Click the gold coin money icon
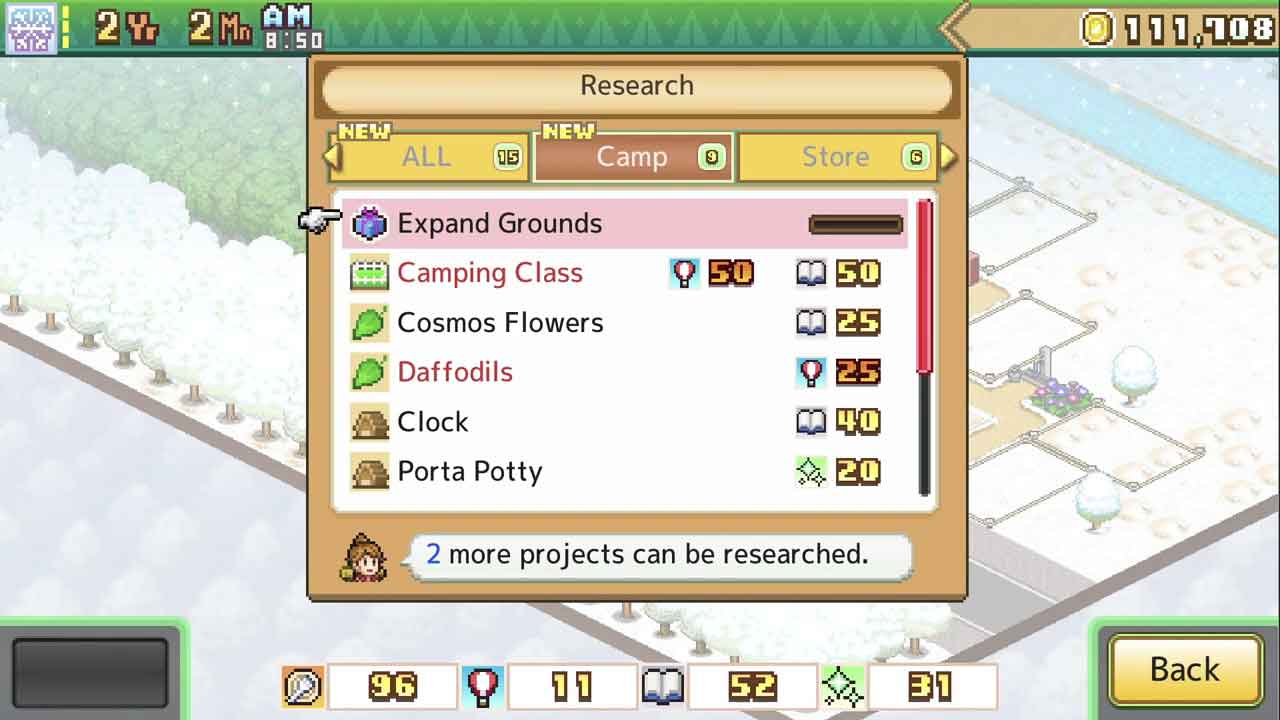Viewport: 1280px width, 720px height. point(1097,29)
